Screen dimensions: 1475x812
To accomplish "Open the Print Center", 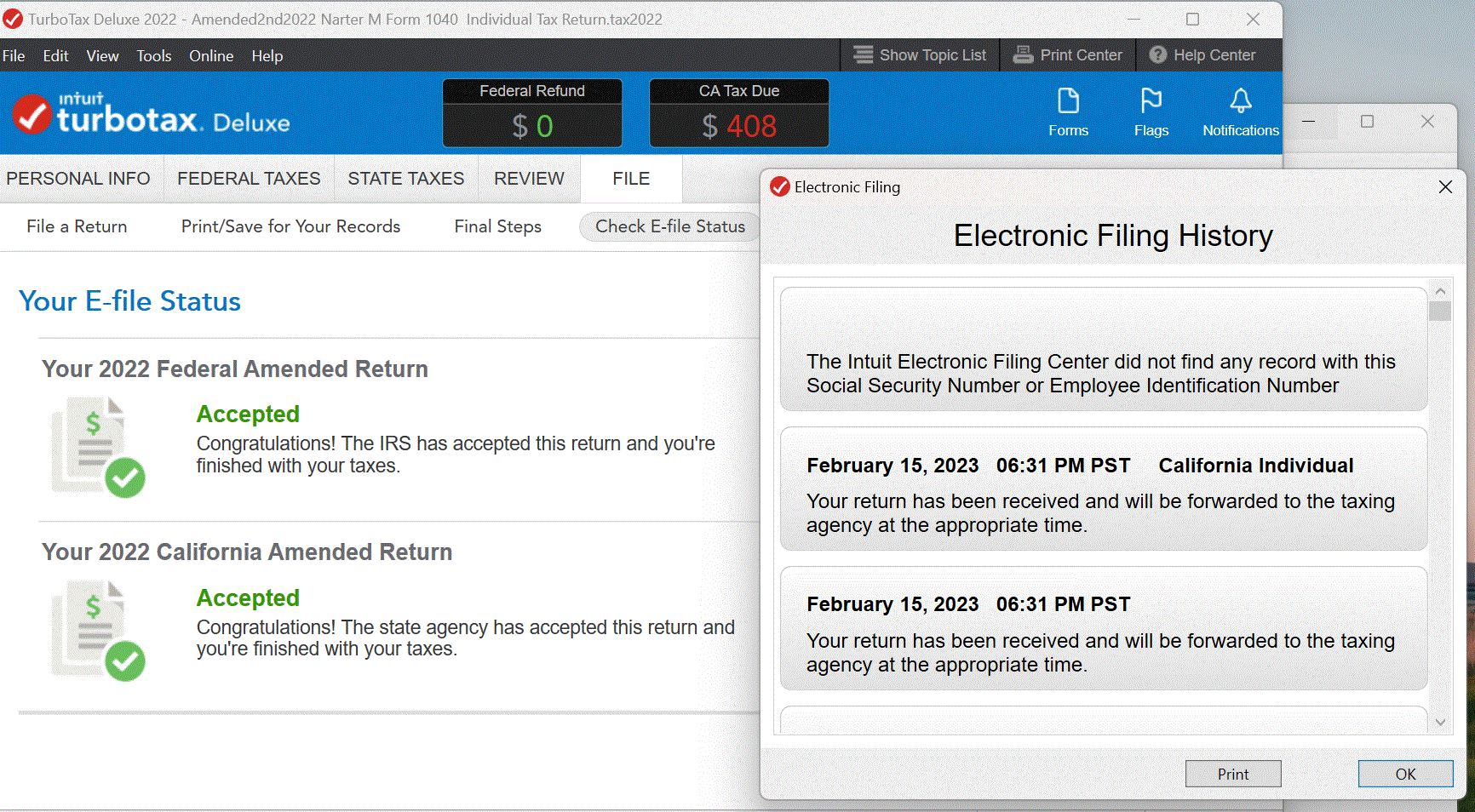I will (x=1068, y=55).
